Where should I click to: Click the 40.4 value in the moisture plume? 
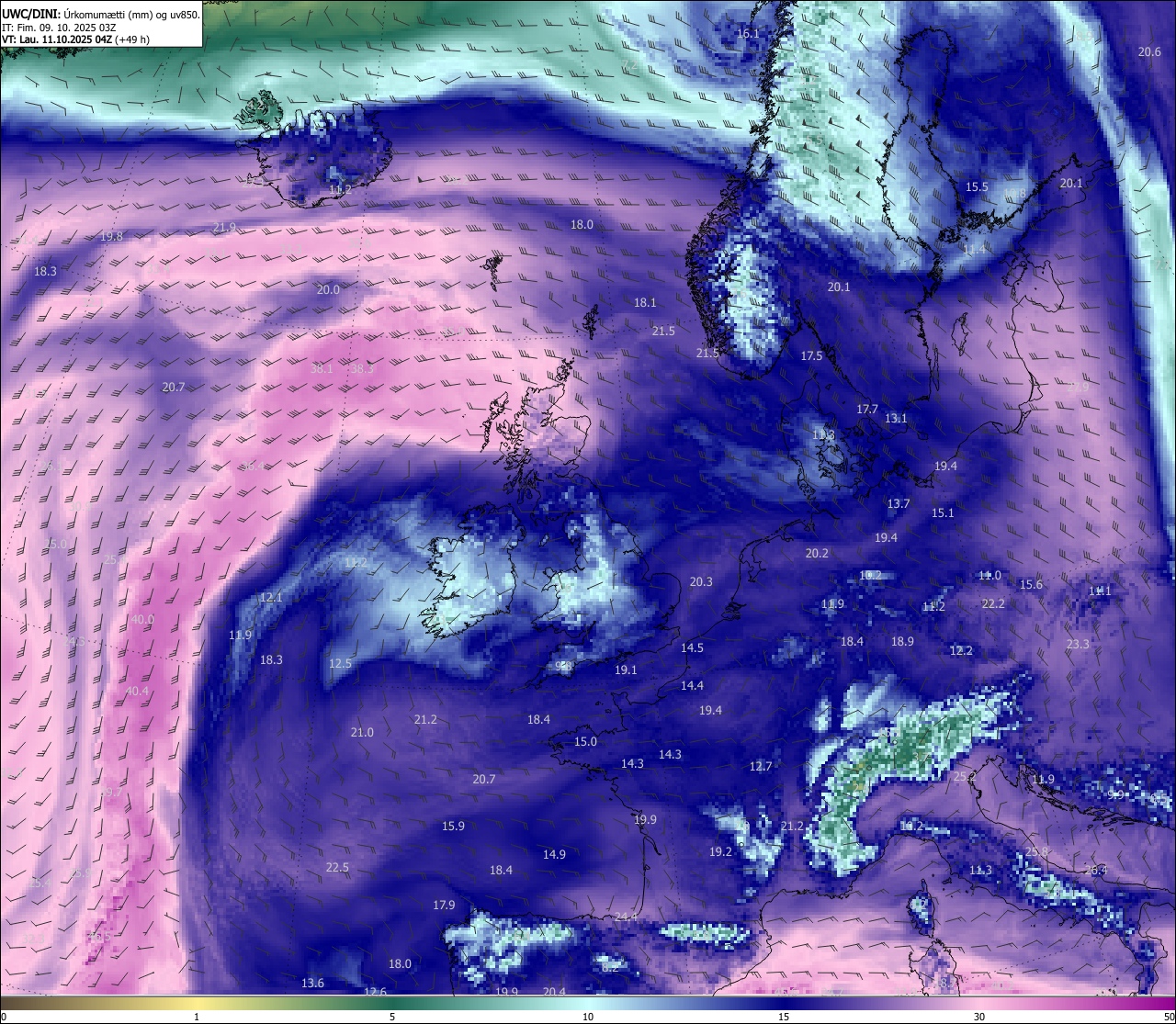point(136,692)
